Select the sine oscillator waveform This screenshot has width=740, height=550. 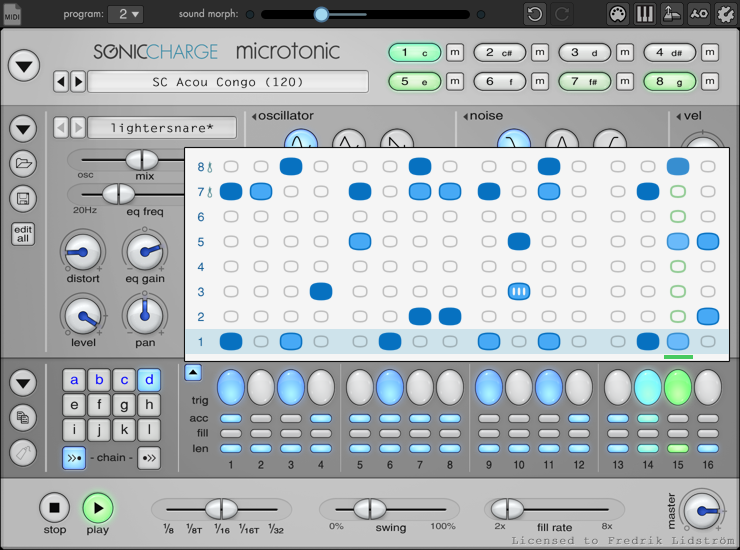point(301,139)
